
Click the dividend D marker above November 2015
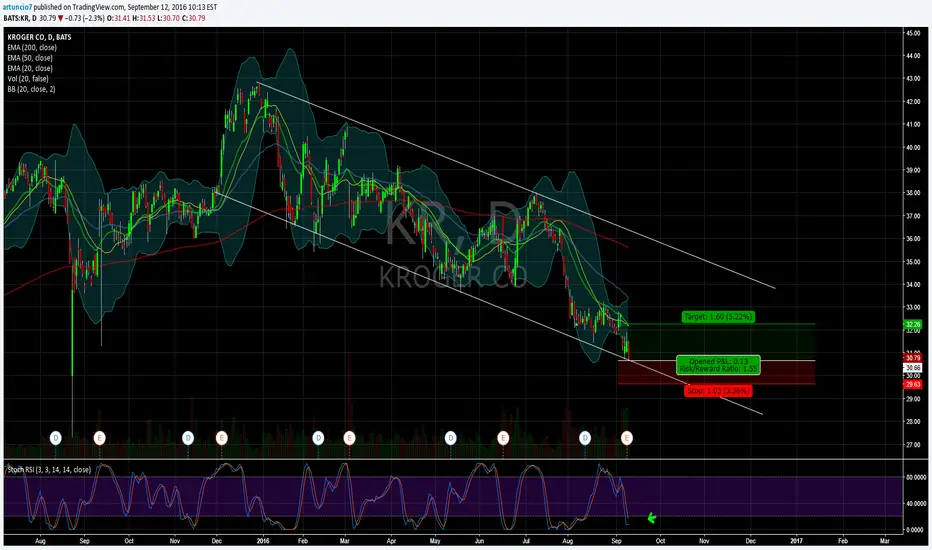(x=188, y=438)
